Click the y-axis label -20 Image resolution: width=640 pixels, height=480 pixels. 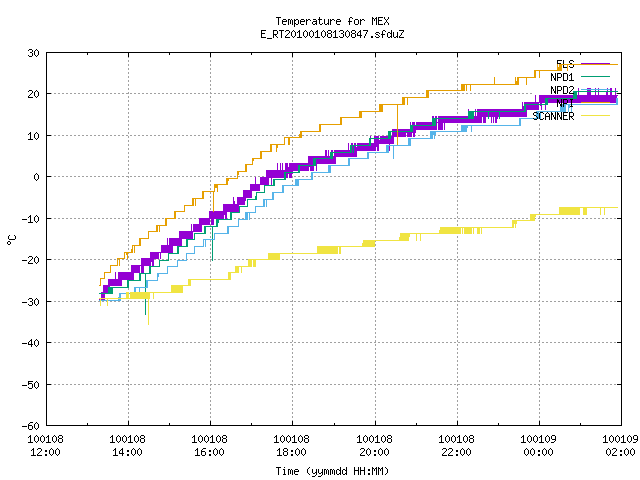31,260
